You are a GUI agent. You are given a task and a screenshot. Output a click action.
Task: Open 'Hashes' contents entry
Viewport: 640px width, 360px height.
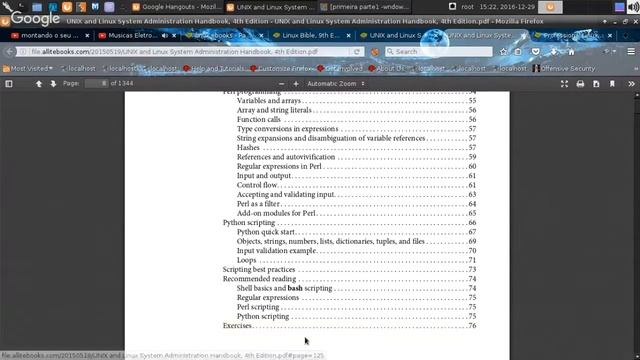(356, 147)
